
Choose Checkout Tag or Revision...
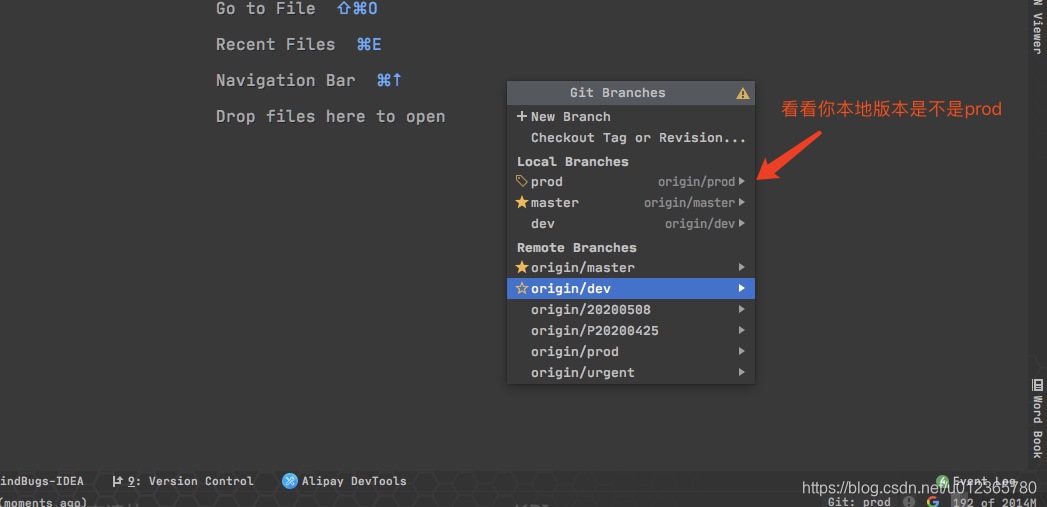click(x=630, y=138)
